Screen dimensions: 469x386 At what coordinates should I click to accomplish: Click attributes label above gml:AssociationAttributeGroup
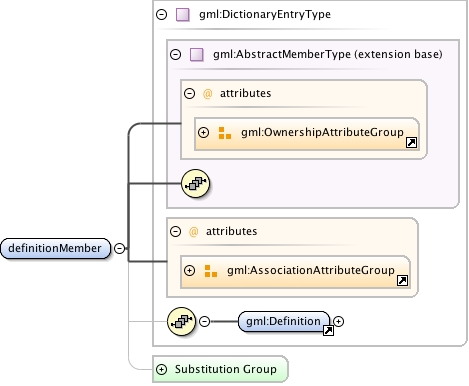coord(231,231)
